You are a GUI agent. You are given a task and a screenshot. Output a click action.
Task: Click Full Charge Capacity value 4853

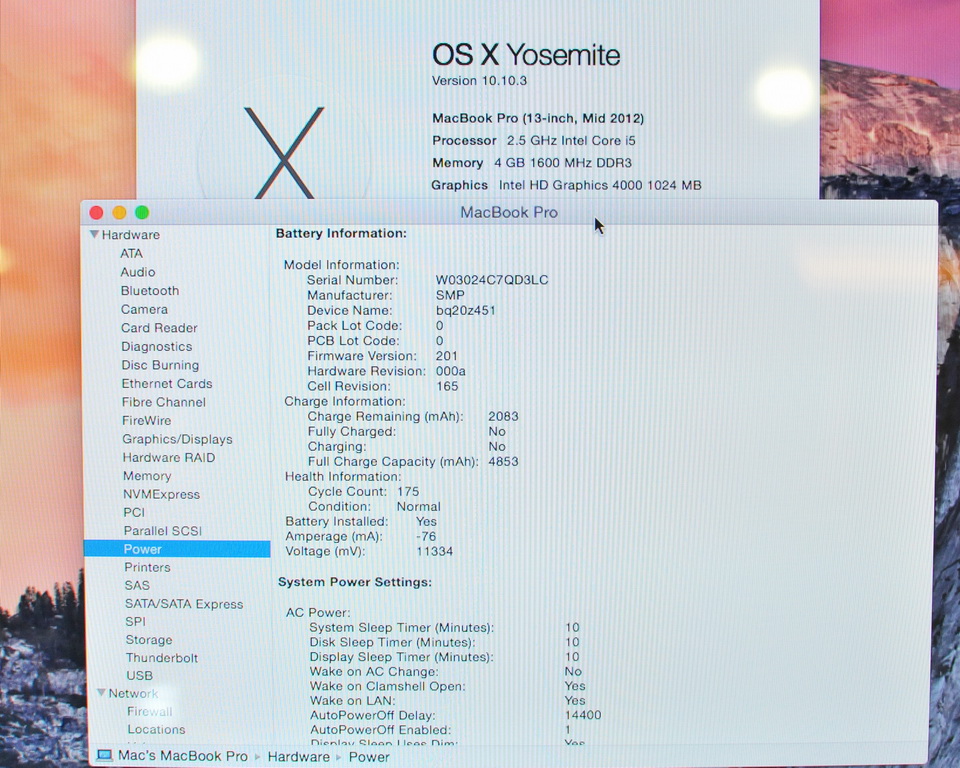tap(503, 462)
